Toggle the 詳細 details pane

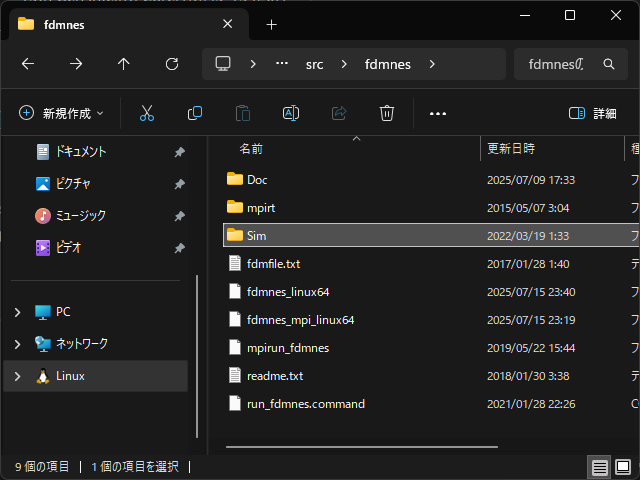coord(593,113)
